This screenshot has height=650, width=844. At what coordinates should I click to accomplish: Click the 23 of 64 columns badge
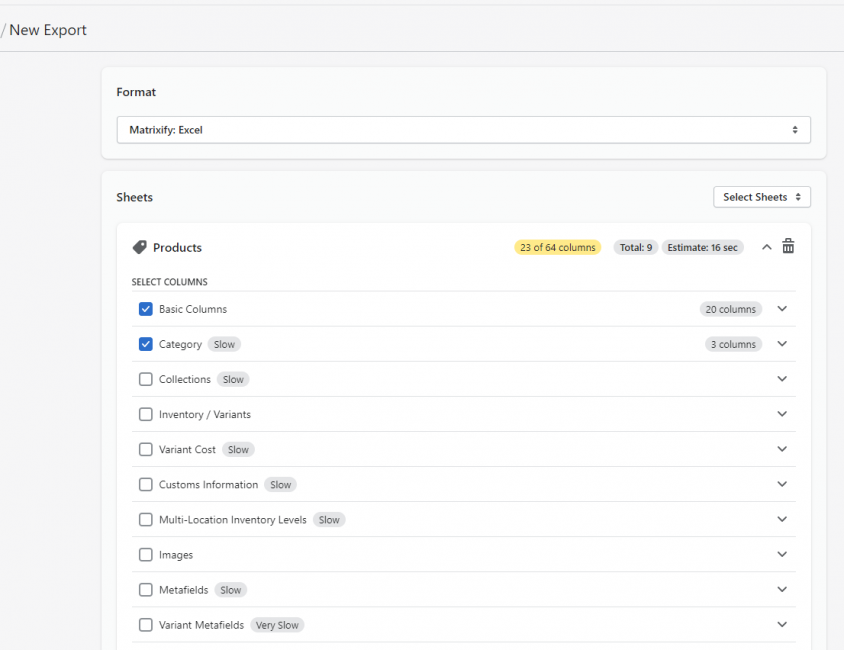(558, 246)
